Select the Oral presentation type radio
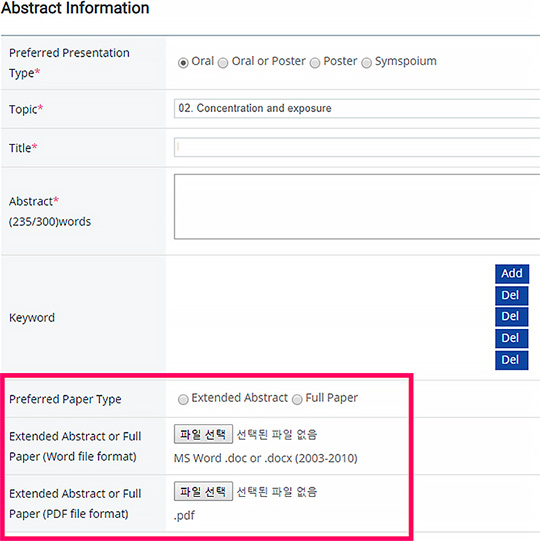Image resolution: width=540 pixels, height=541 pixels. click(183, 63)
